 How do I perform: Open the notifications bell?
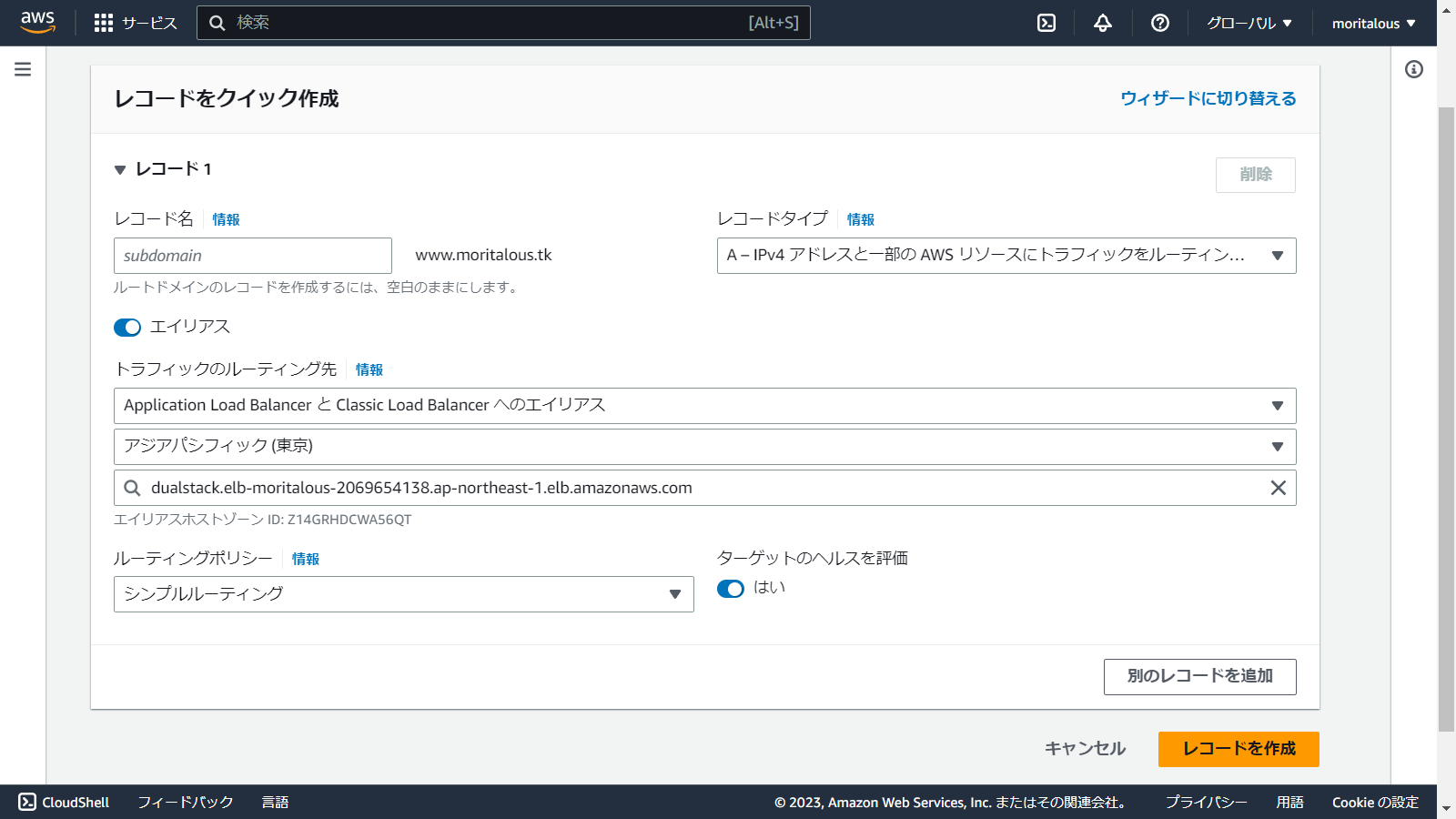tap(1102, 23)
